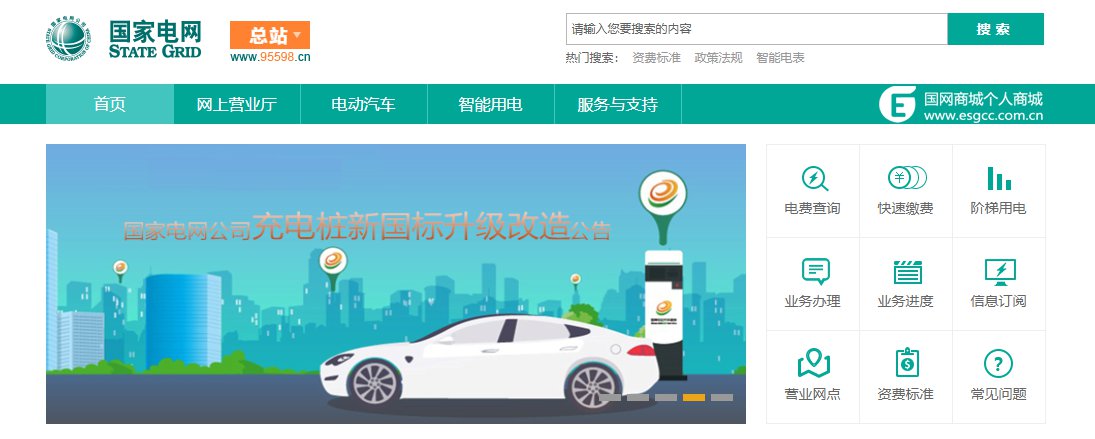Select the 快速缴费 quick payment icon
The image size is (1095, 439).
pos(906,178)
